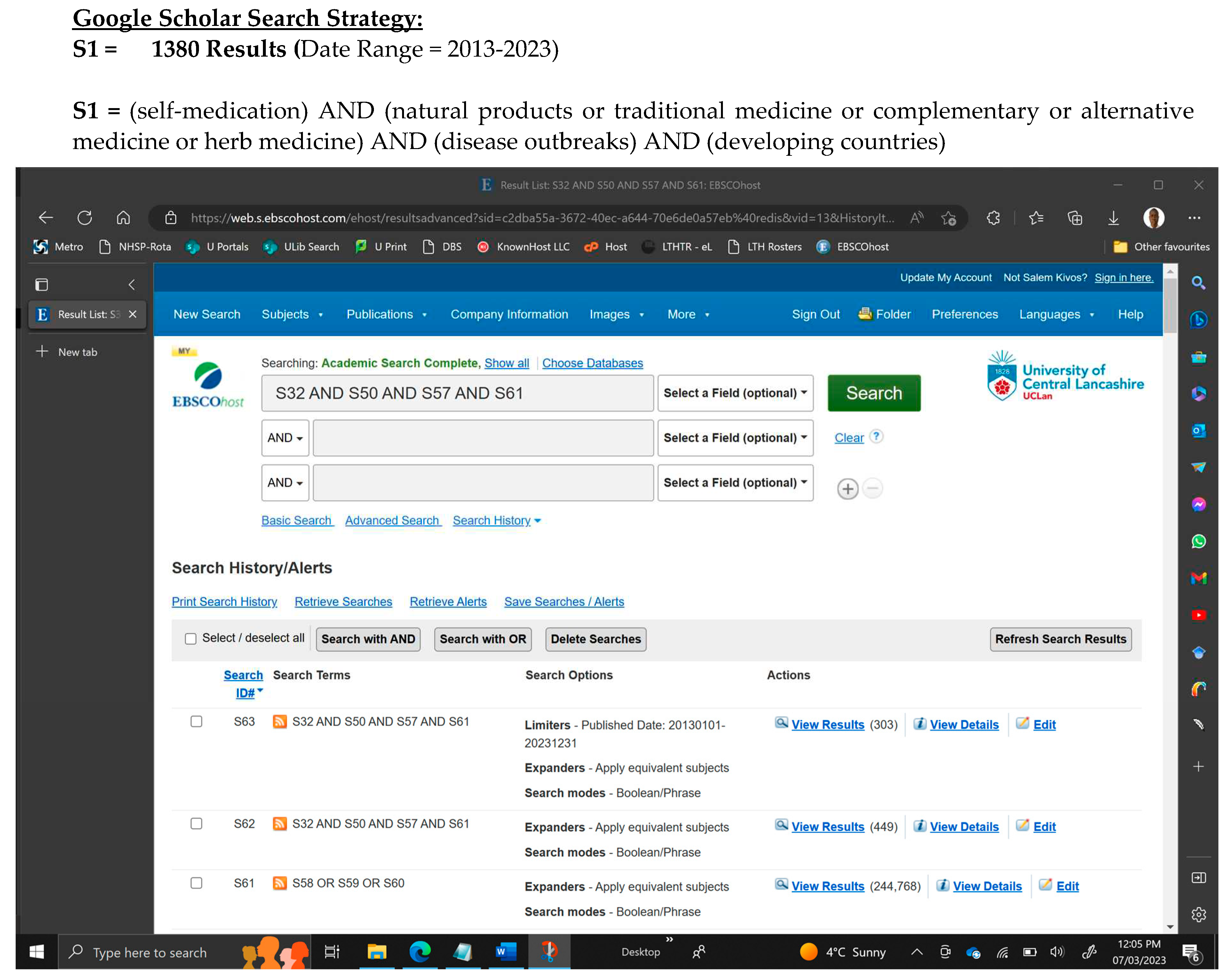
Task: Open WhatsApp in the Edge sidebar
Action: [x=1199, y=541]
